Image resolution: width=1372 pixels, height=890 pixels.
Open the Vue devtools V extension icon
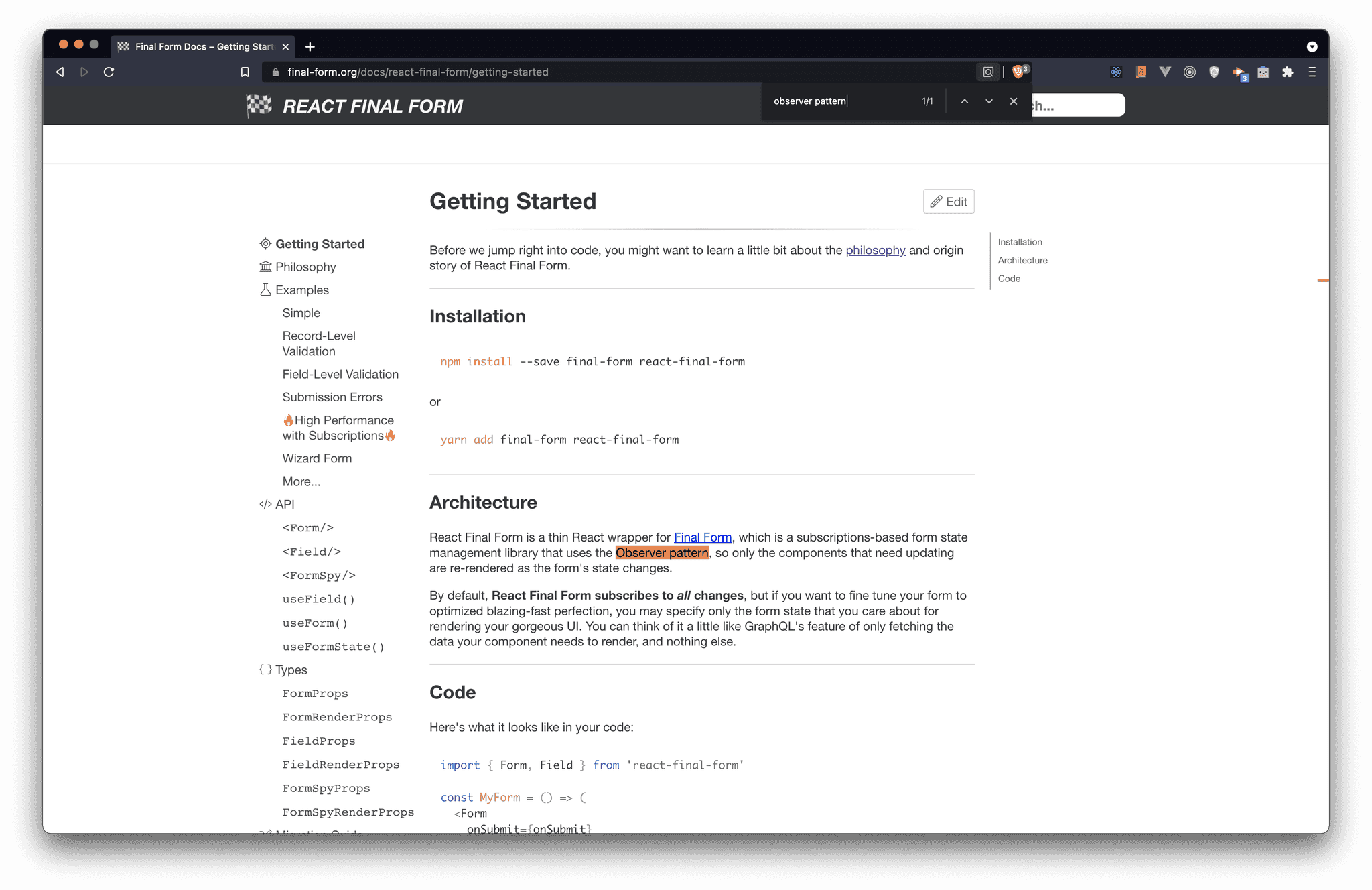tap(1165, 72)
